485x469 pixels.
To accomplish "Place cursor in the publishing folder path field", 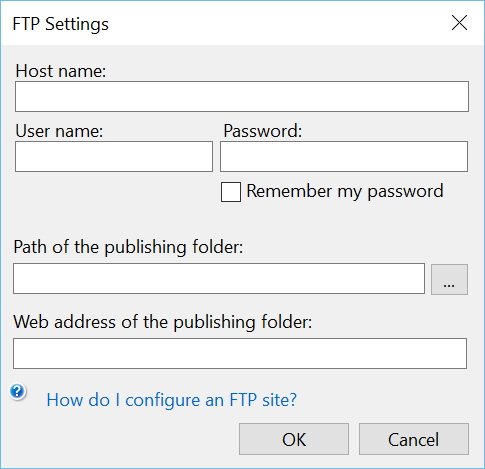I will [x=219, y=278].
